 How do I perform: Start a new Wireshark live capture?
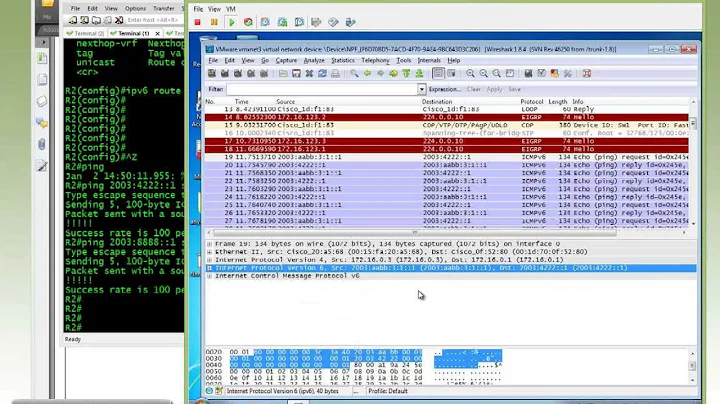(238, 73)
